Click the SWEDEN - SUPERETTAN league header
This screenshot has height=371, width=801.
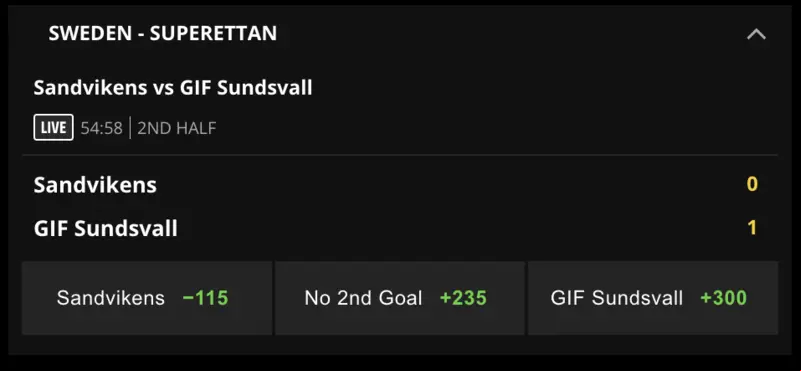click(x=162, y=33)
